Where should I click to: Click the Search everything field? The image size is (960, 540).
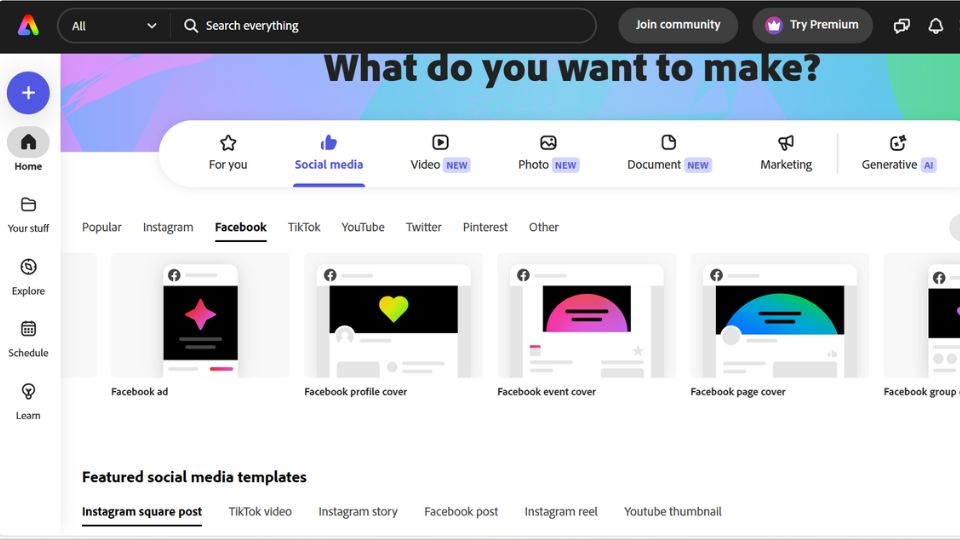click(383, 26)
